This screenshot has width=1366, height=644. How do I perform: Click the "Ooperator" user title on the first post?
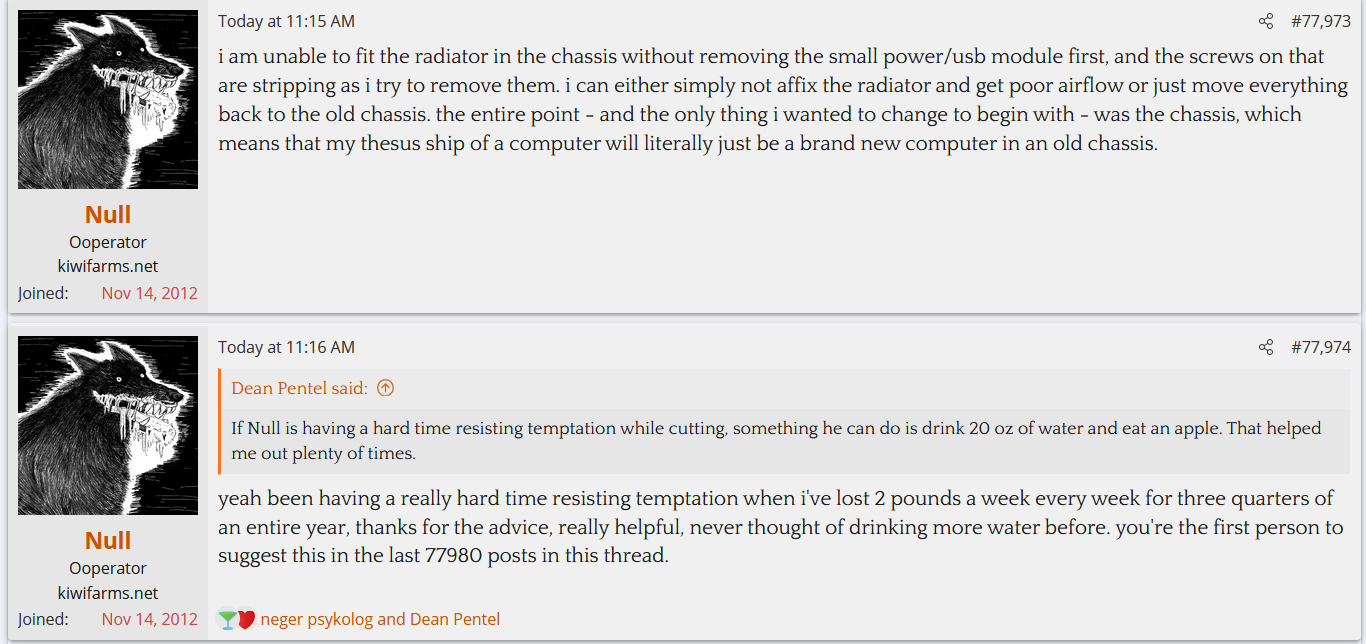coord(108,242)
